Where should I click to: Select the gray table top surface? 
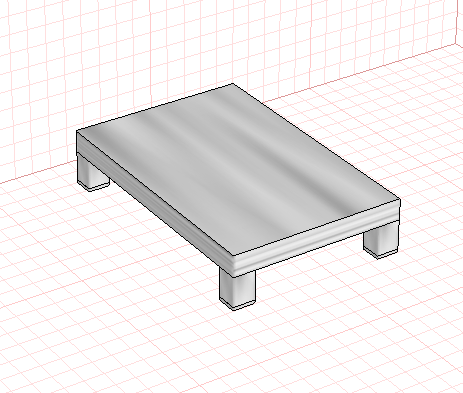pyautogui.click(x=238, y=170)
